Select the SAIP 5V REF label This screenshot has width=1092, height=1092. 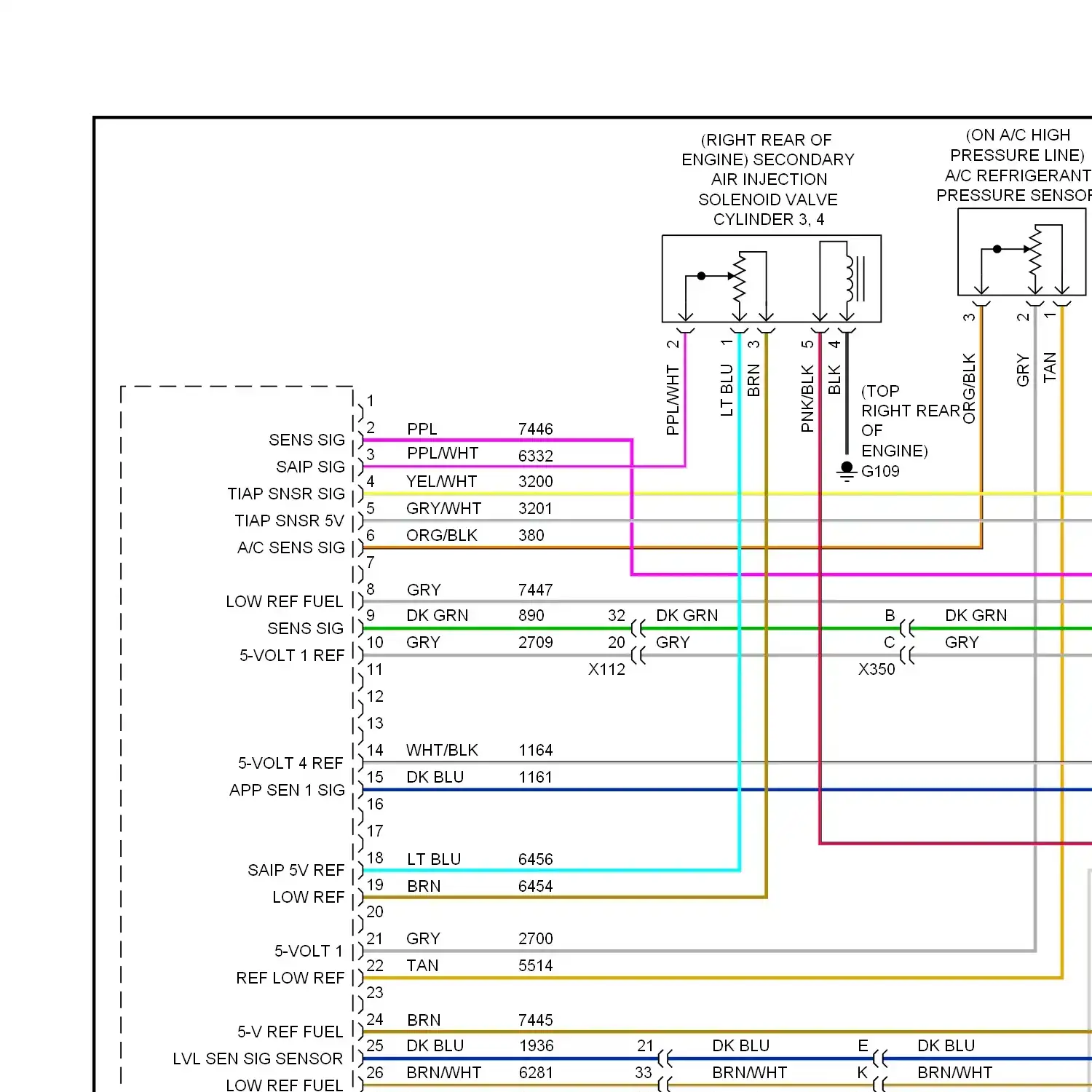click(296, 870)
